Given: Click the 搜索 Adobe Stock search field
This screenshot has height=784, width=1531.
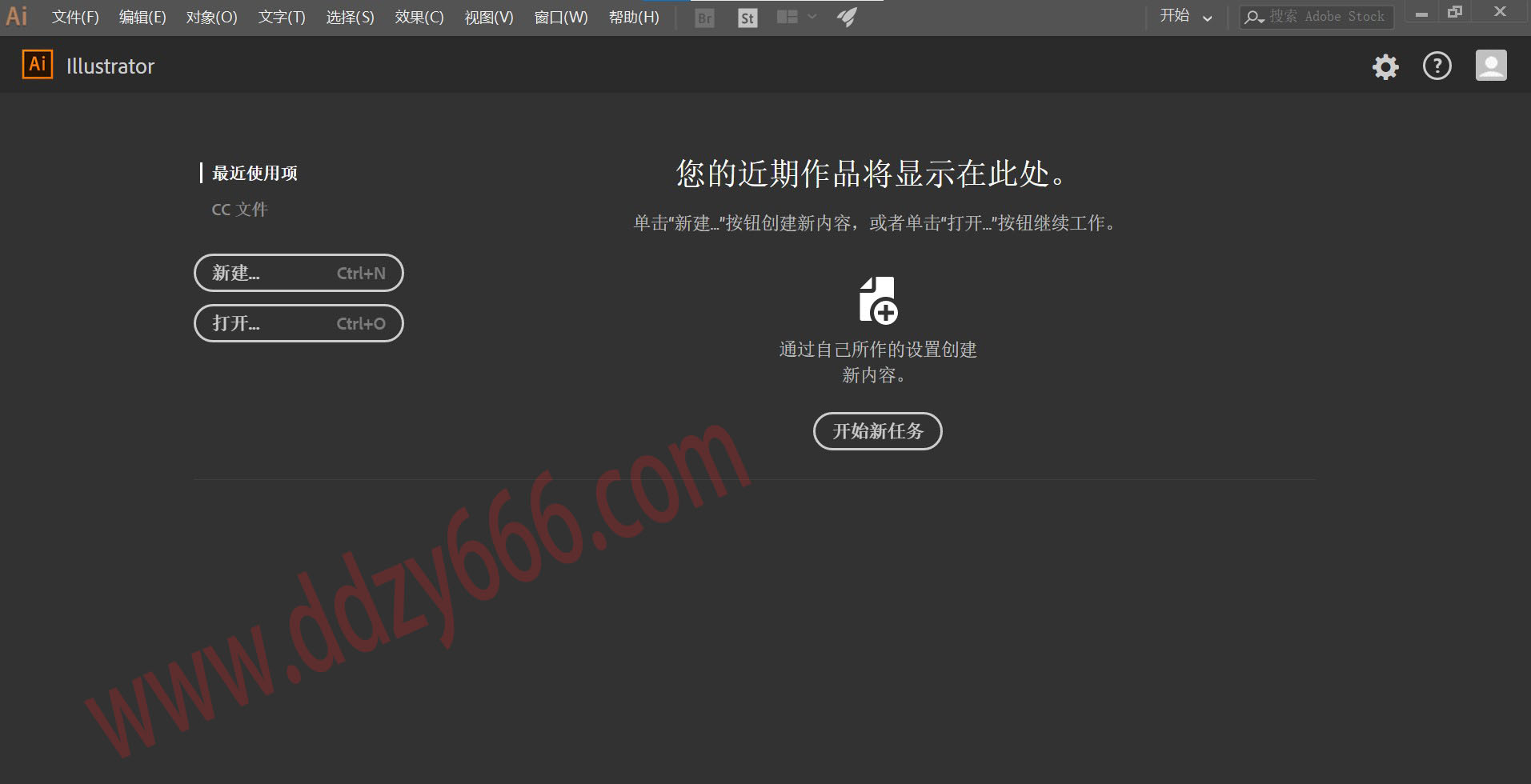Looking at the screenshot, I should point(1327,17).
